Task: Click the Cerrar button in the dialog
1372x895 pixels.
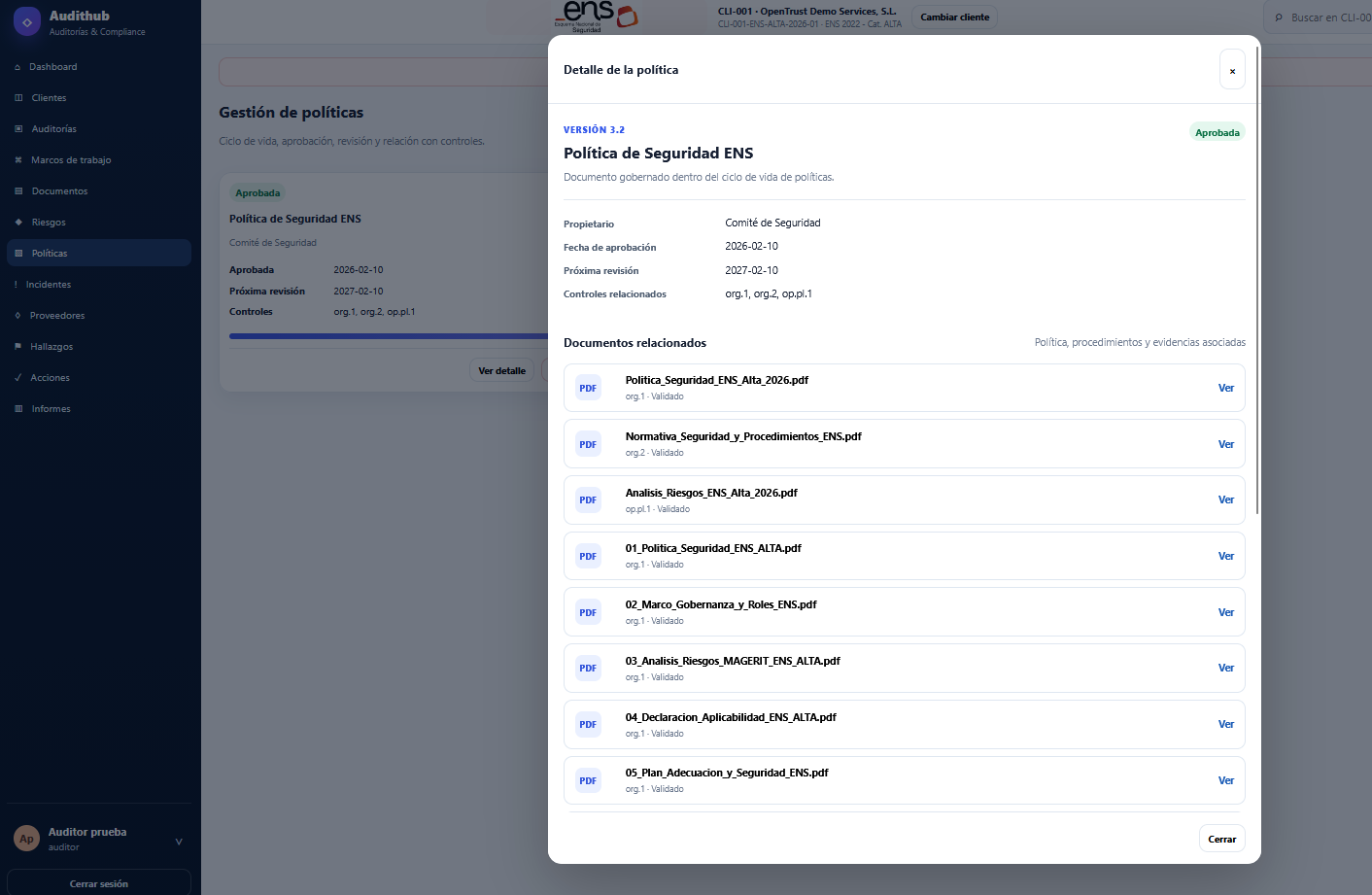Action: [x=1222, y=839]
